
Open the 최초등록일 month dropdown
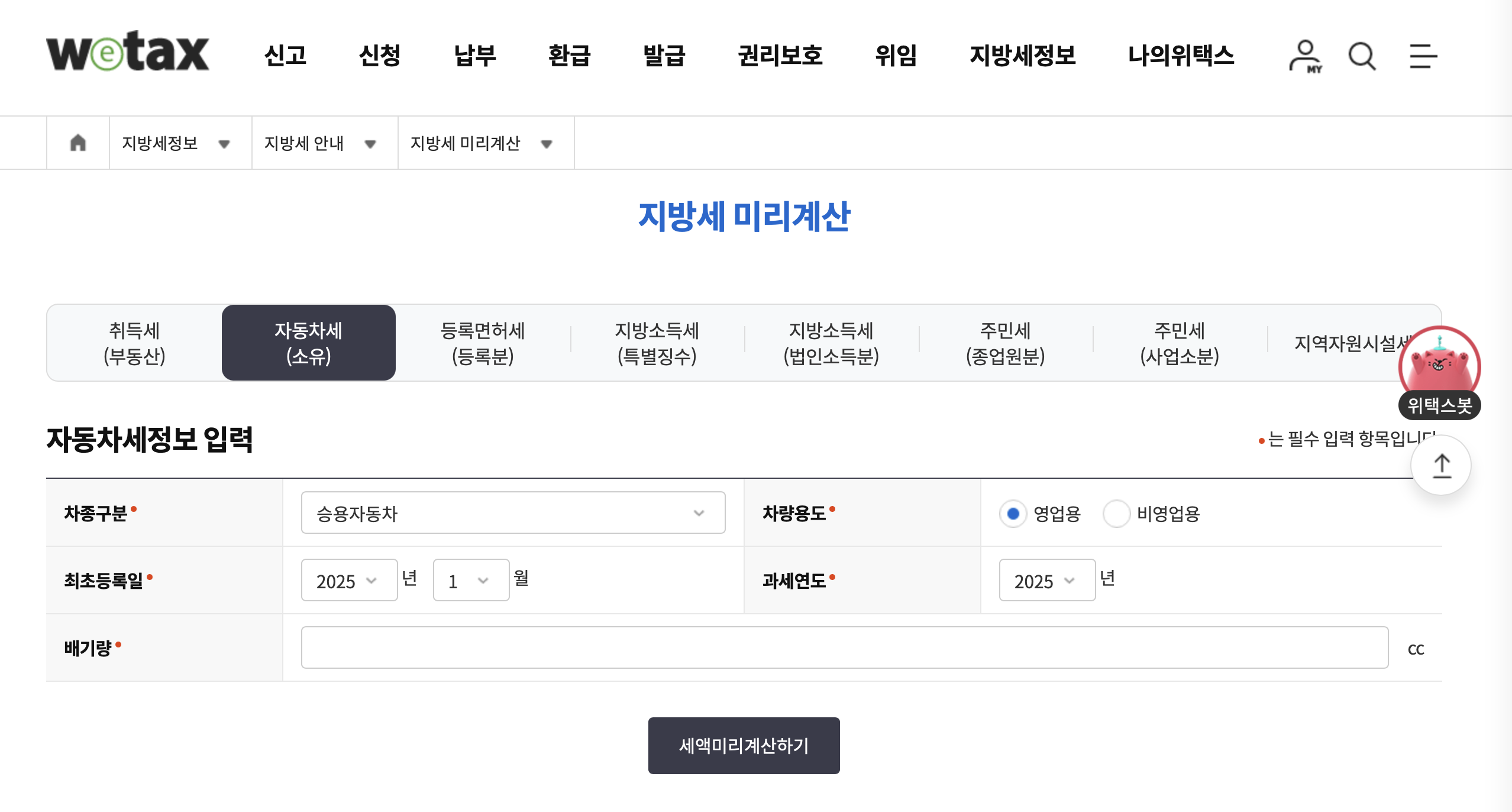click(470, 580)
